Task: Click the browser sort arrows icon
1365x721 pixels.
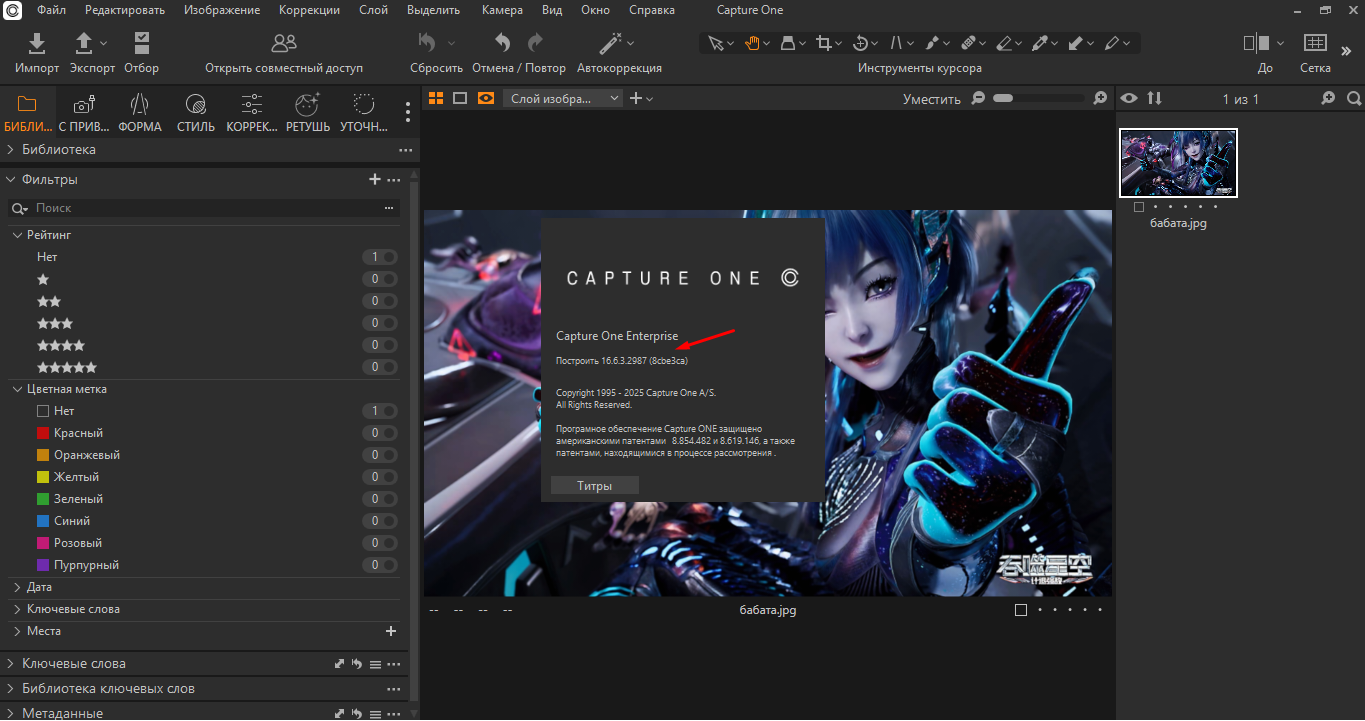Action: point(1155,98)
